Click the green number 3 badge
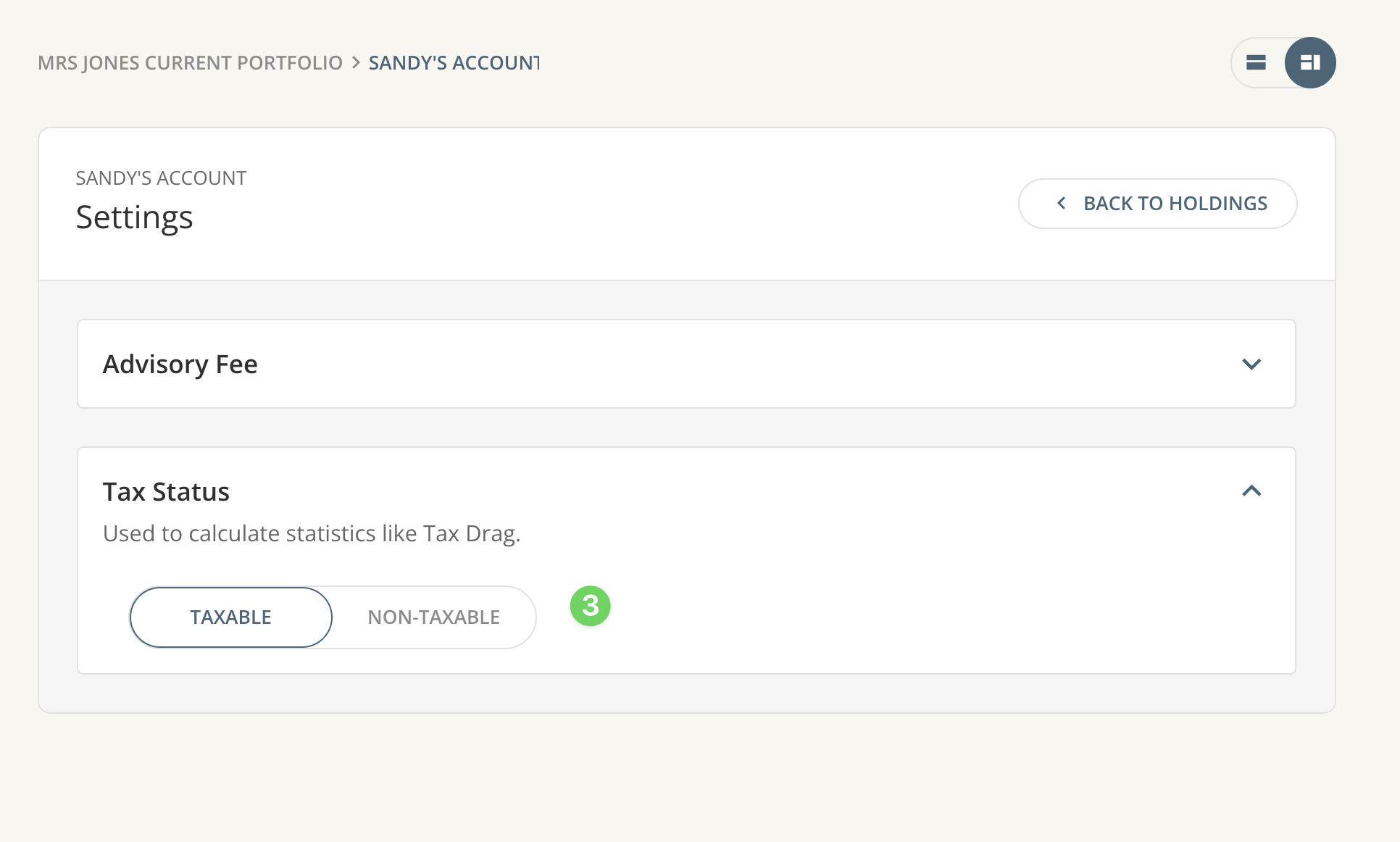 [590, 606]
